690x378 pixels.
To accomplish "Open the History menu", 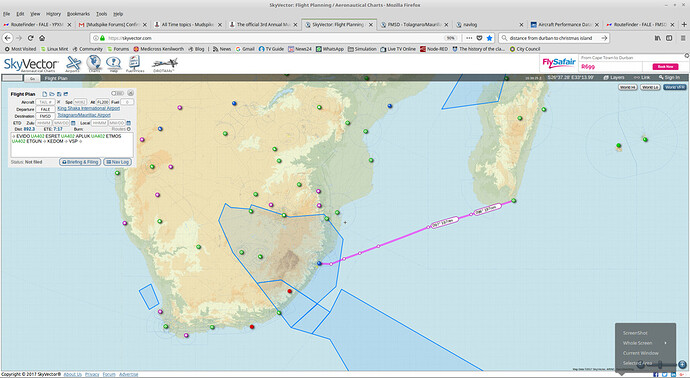I will (x=53, y=14).
